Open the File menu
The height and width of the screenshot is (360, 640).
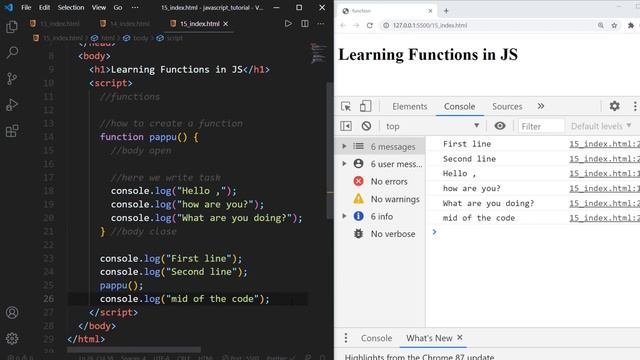(x=26, y=7)
